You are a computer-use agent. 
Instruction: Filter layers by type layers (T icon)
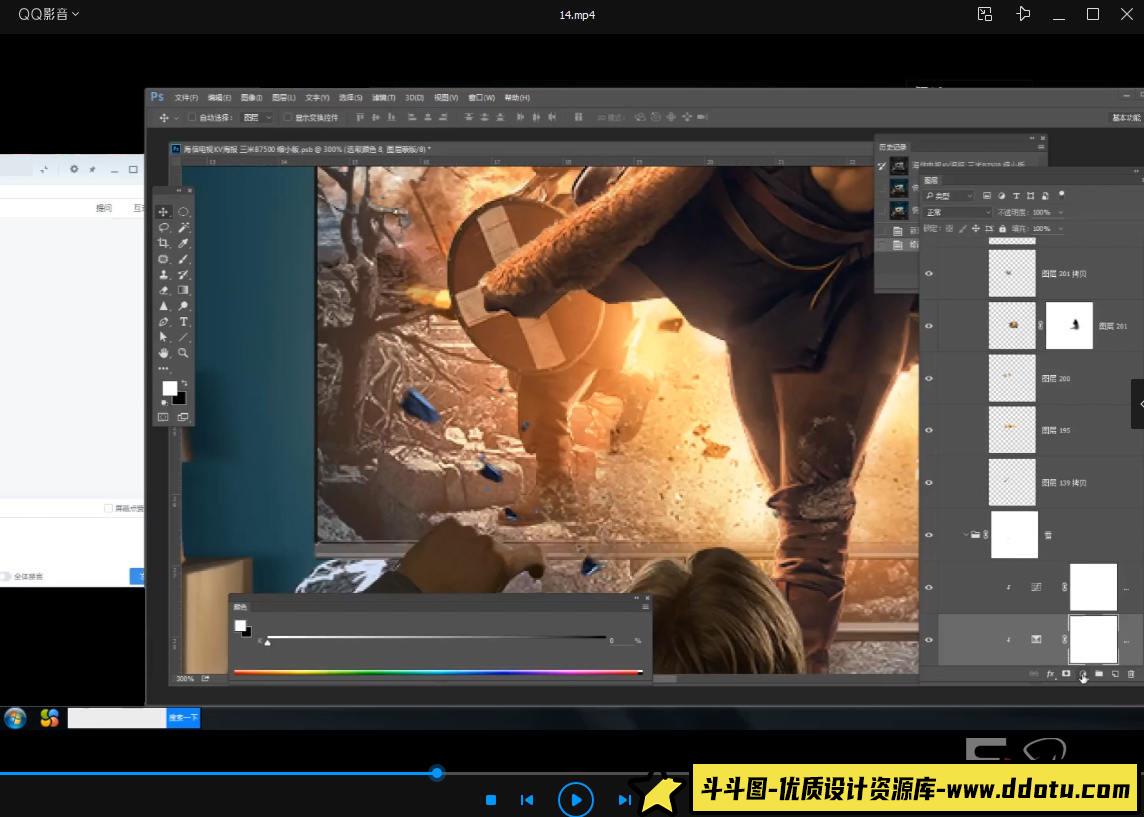click(1016, 195)
